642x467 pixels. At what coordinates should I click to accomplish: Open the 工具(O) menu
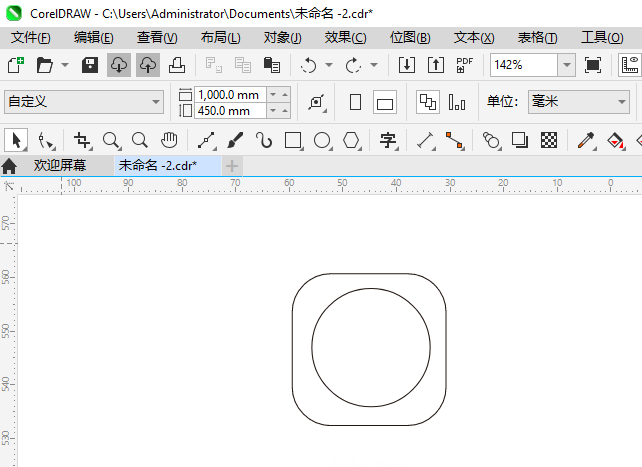click(602, 38)
